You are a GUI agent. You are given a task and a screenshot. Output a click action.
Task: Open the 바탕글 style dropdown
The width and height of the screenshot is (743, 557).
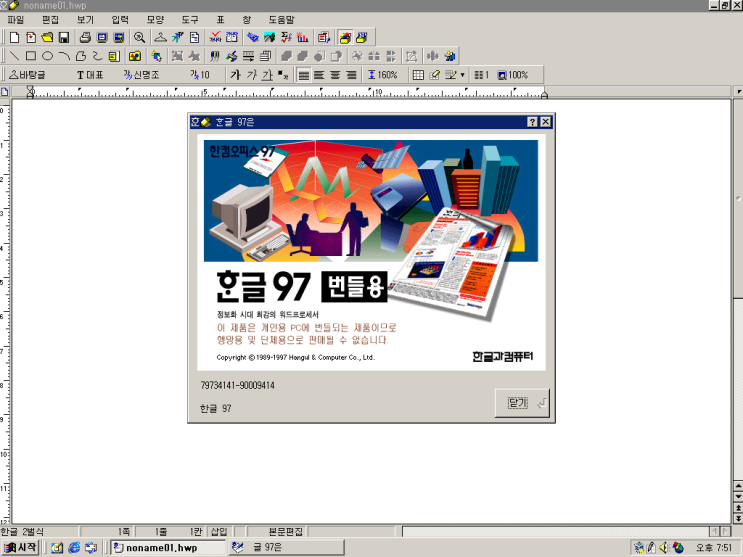coord(27,75)
